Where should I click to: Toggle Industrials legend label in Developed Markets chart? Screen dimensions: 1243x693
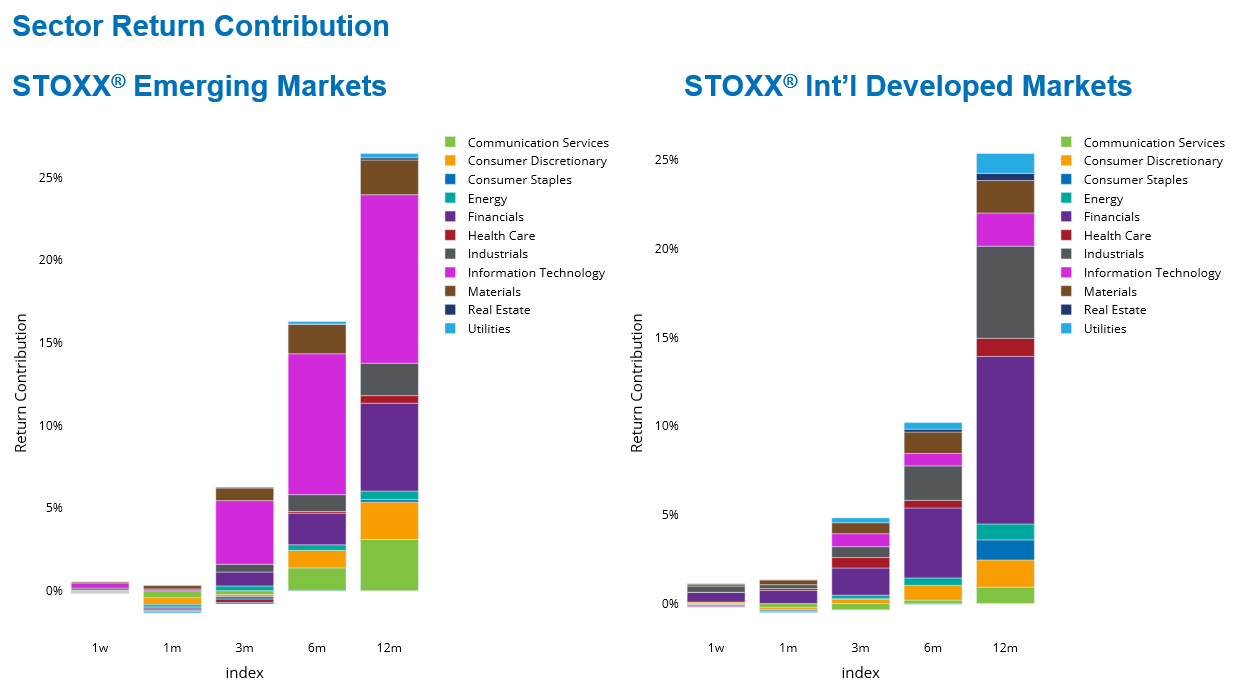1113,254
